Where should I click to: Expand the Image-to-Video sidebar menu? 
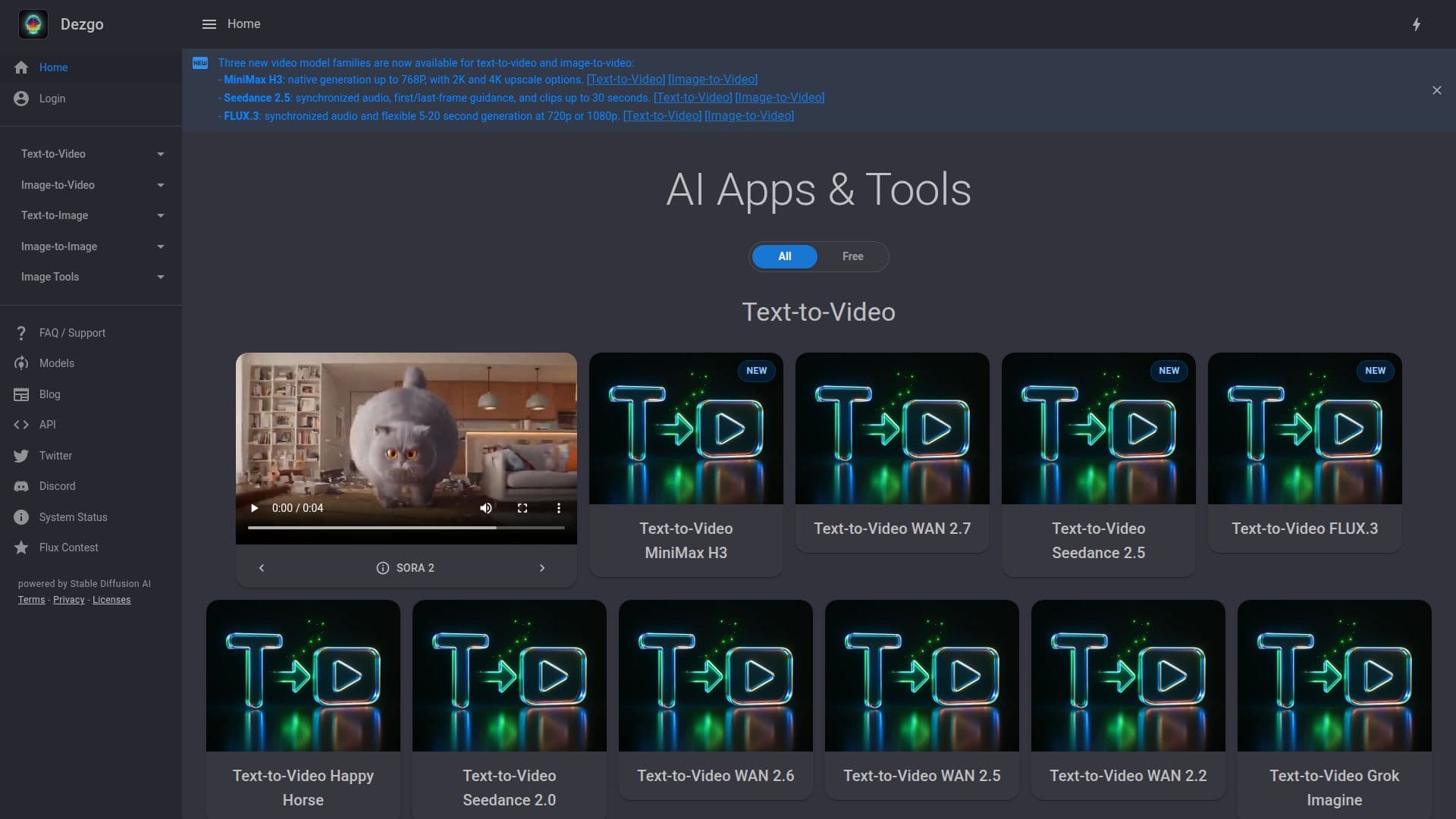point(91,185)
